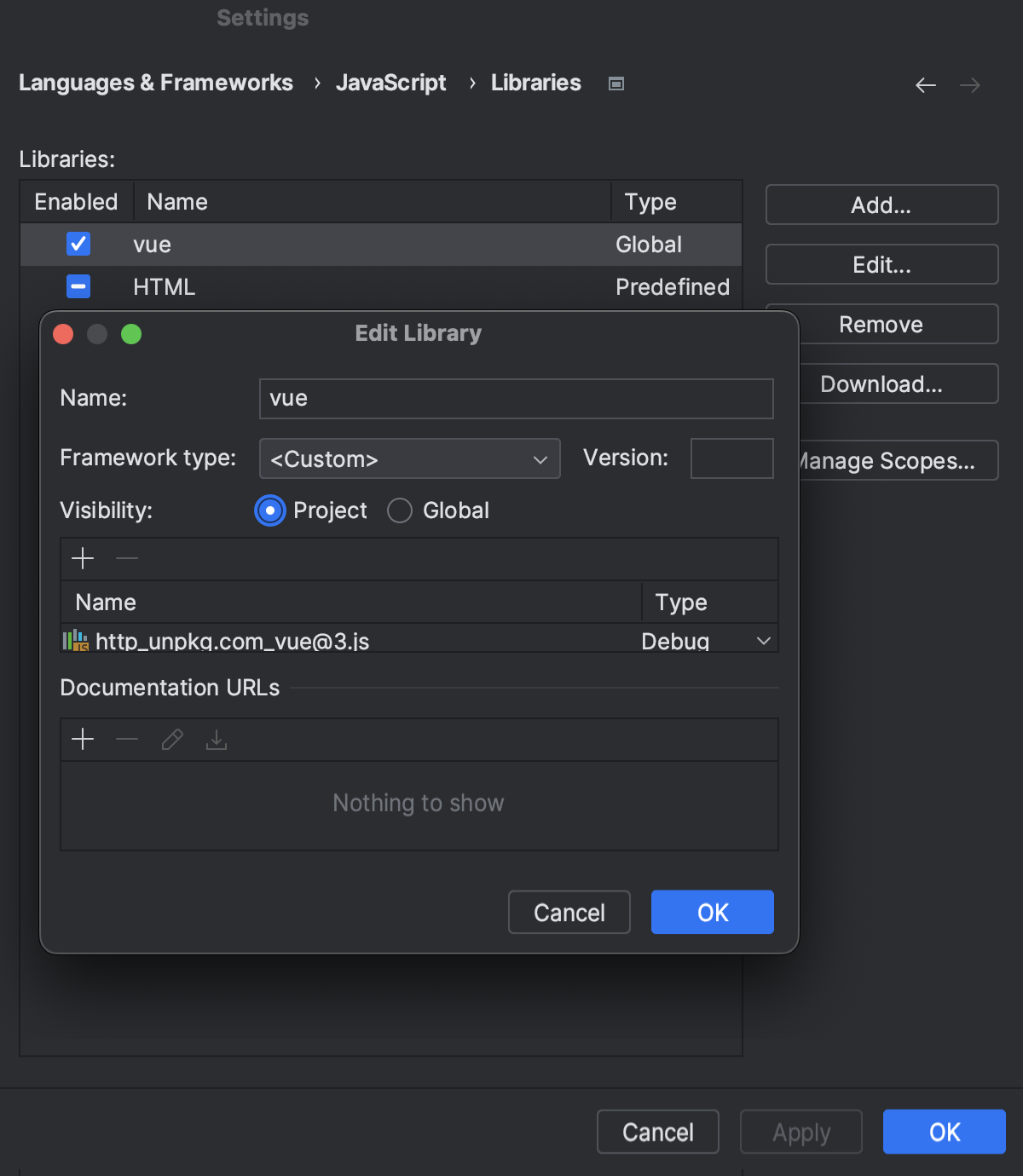Navigate to JavaScript via breadcrumb
1023x1176 pixels.
(x=391, y=83)
